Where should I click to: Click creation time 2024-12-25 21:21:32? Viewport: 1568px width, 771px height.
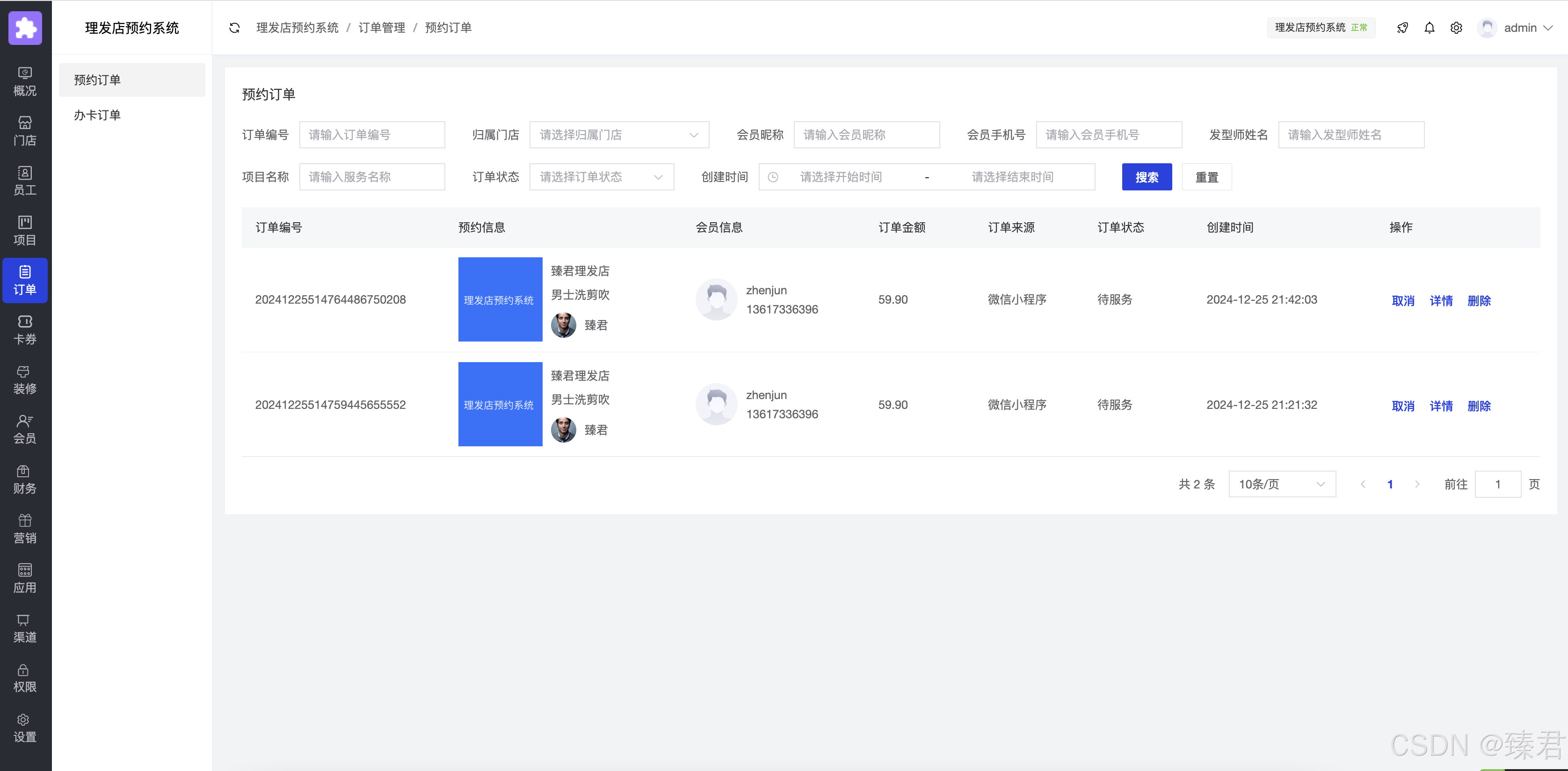tap(1262, 405)
